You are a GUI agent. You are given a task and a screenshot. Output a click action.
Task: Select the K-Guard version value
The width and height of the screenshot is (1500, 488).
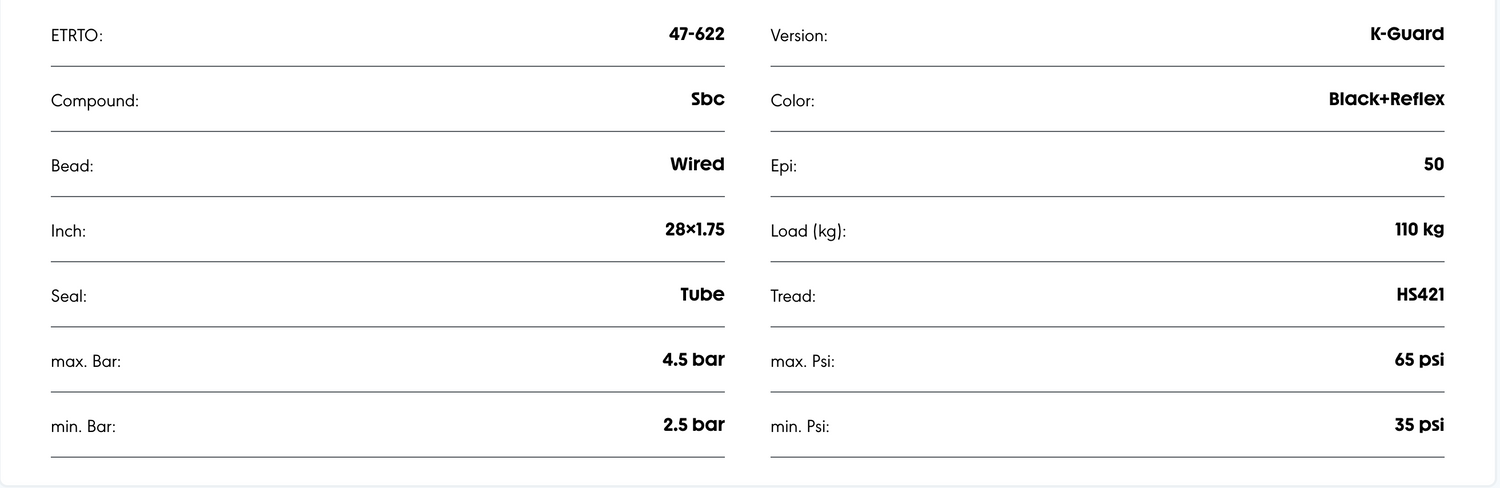click(x=1406, y=34)
